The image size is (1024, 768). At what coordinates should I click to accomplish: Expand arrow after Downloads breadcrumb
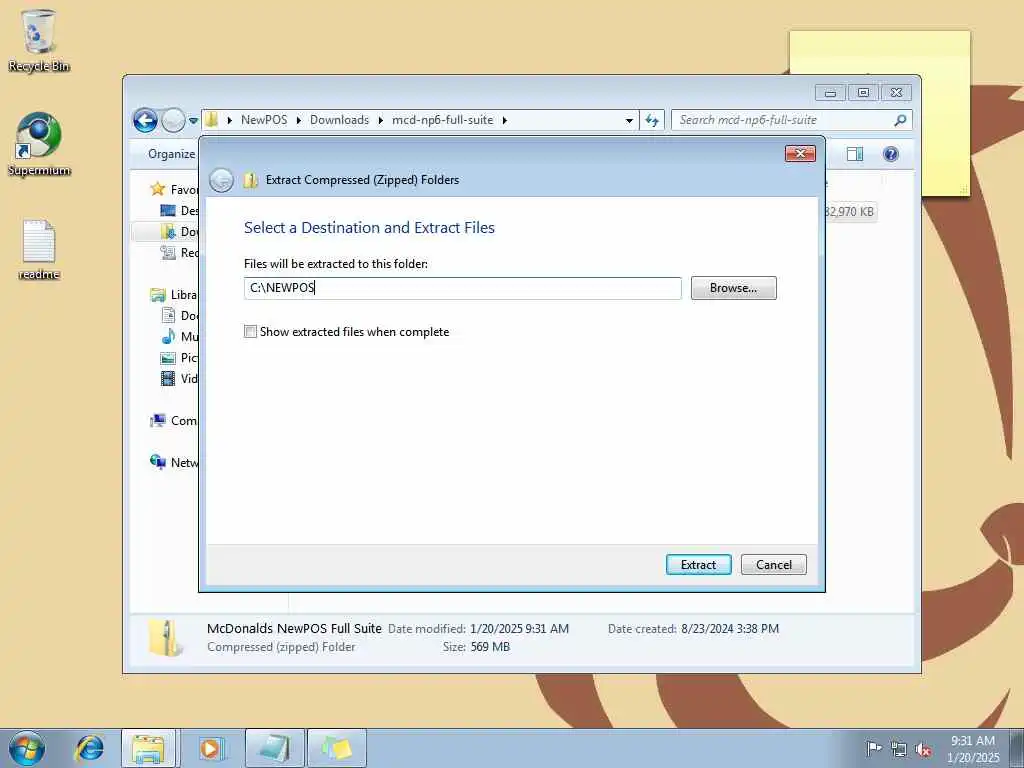(x=380, y=120)
